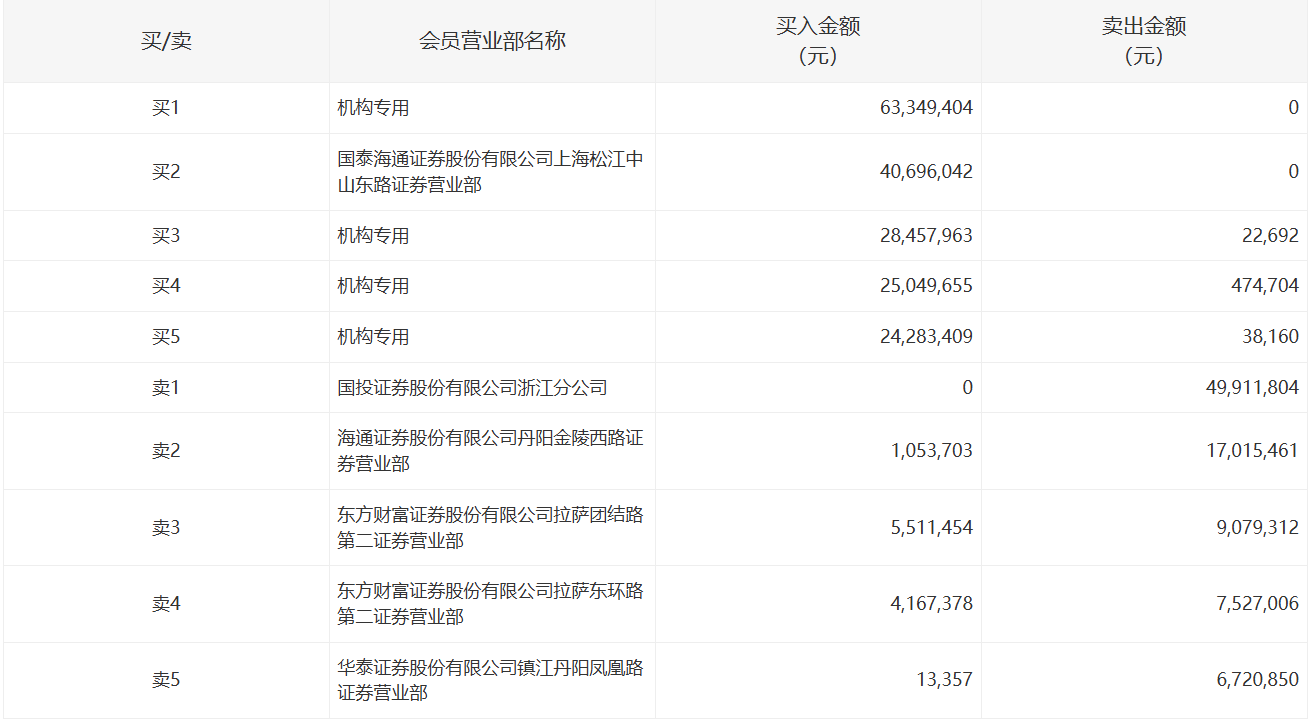This screenshot has height=722, width=1309.
Task: Click sell amount 49,911,804
Action: (1252, 388)
